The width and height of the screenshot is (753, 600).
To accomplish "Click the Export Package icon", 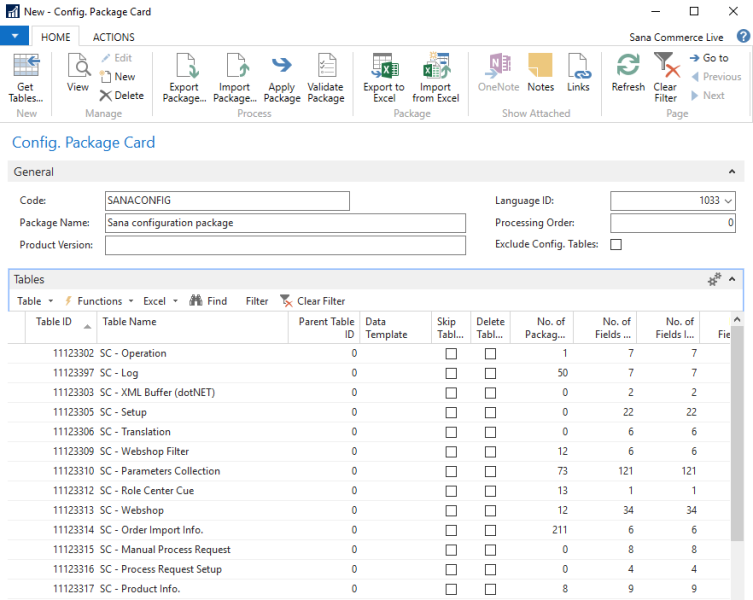I will tap(184, 78).
